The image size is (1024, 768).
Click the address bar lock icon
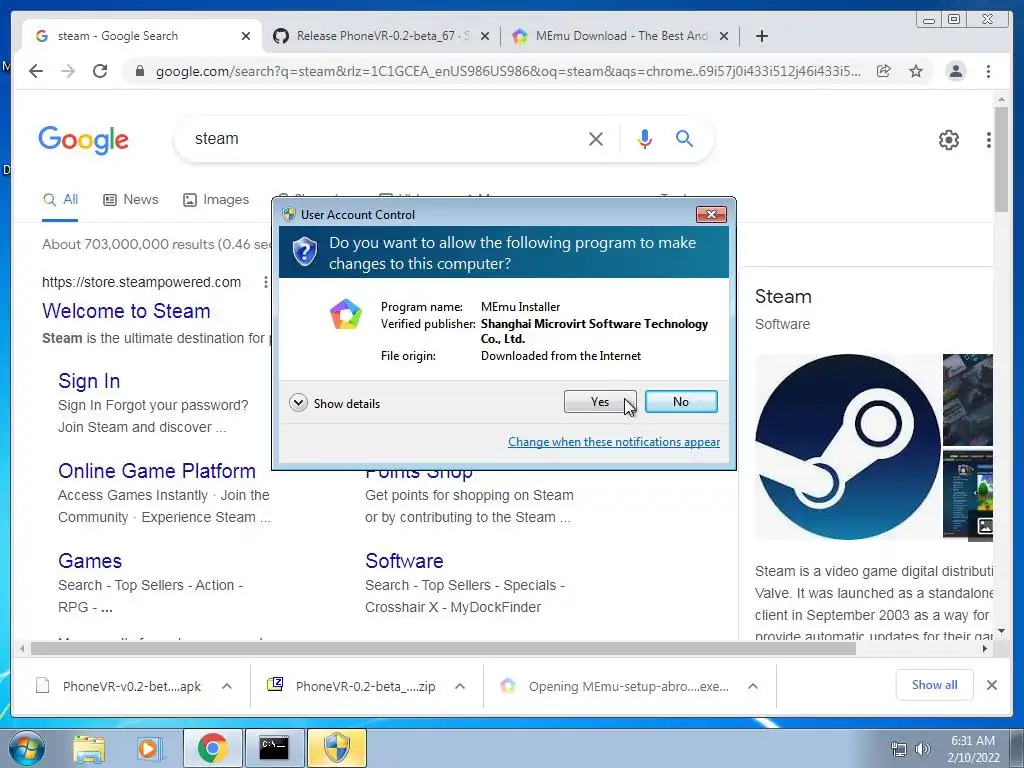[139, 71]
